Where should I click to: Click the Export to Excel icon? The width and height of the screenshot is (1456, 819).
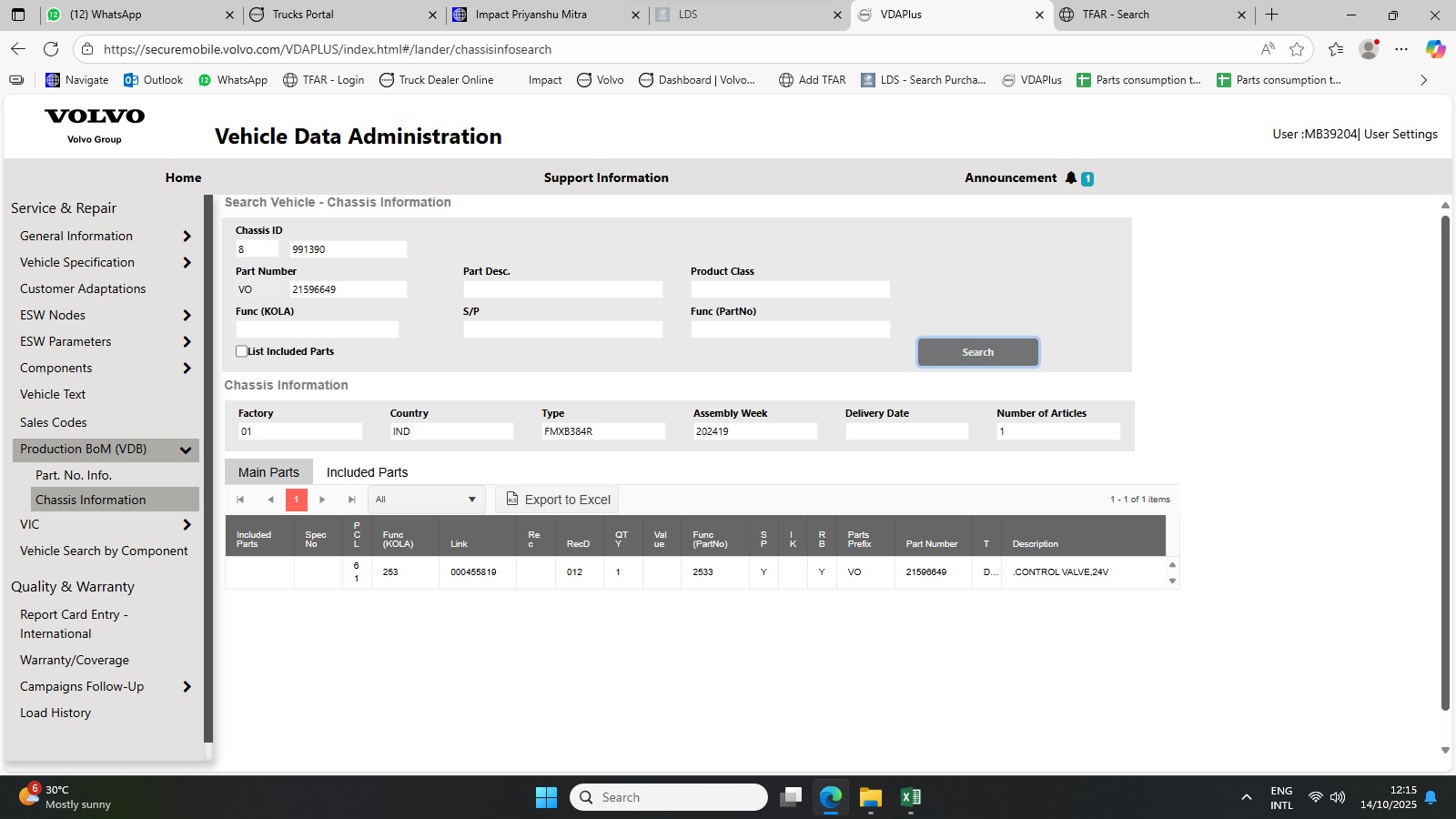pos(512,500)
